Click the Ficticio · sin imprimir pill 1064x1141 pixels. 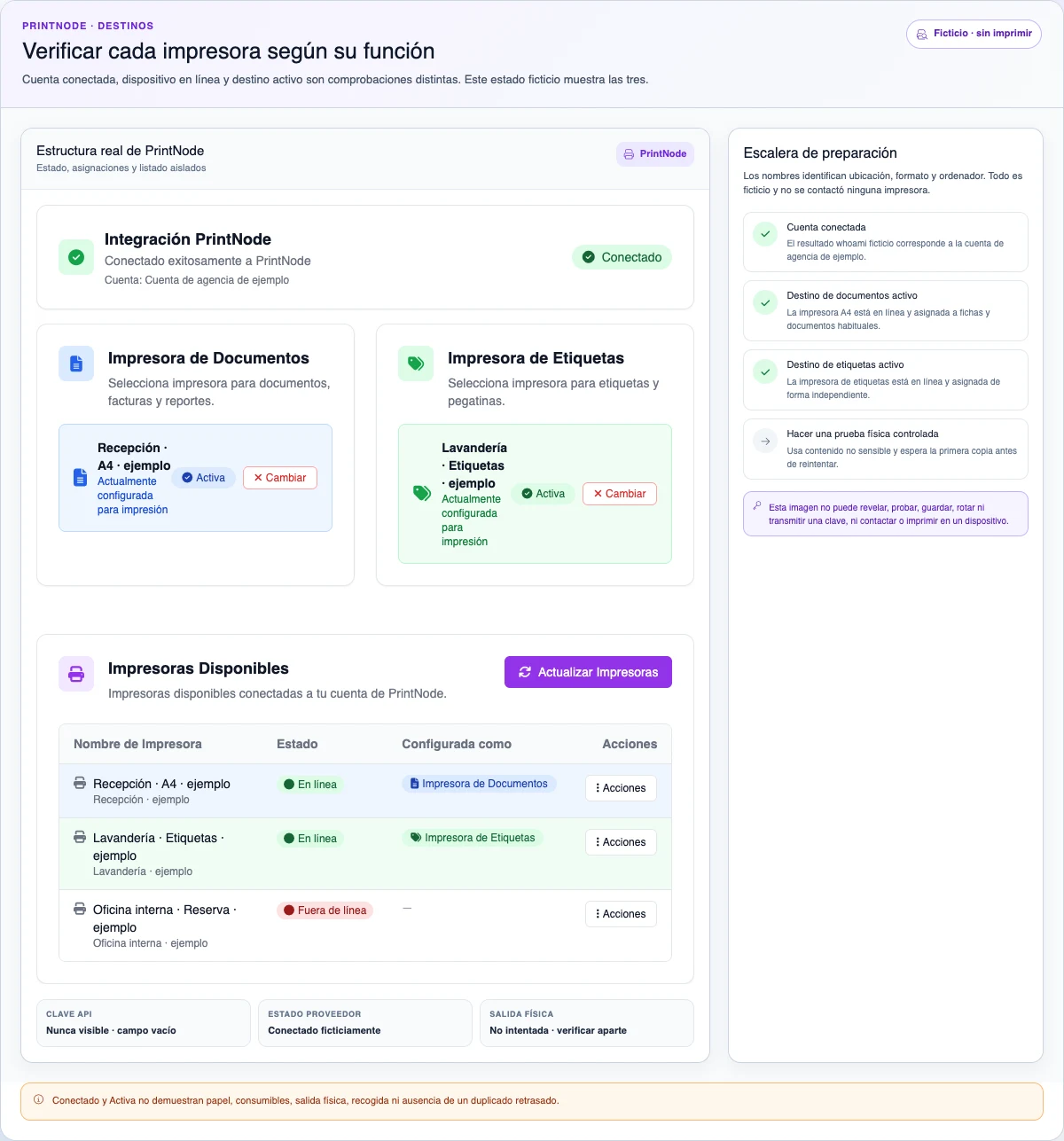[x=974, y=34]
